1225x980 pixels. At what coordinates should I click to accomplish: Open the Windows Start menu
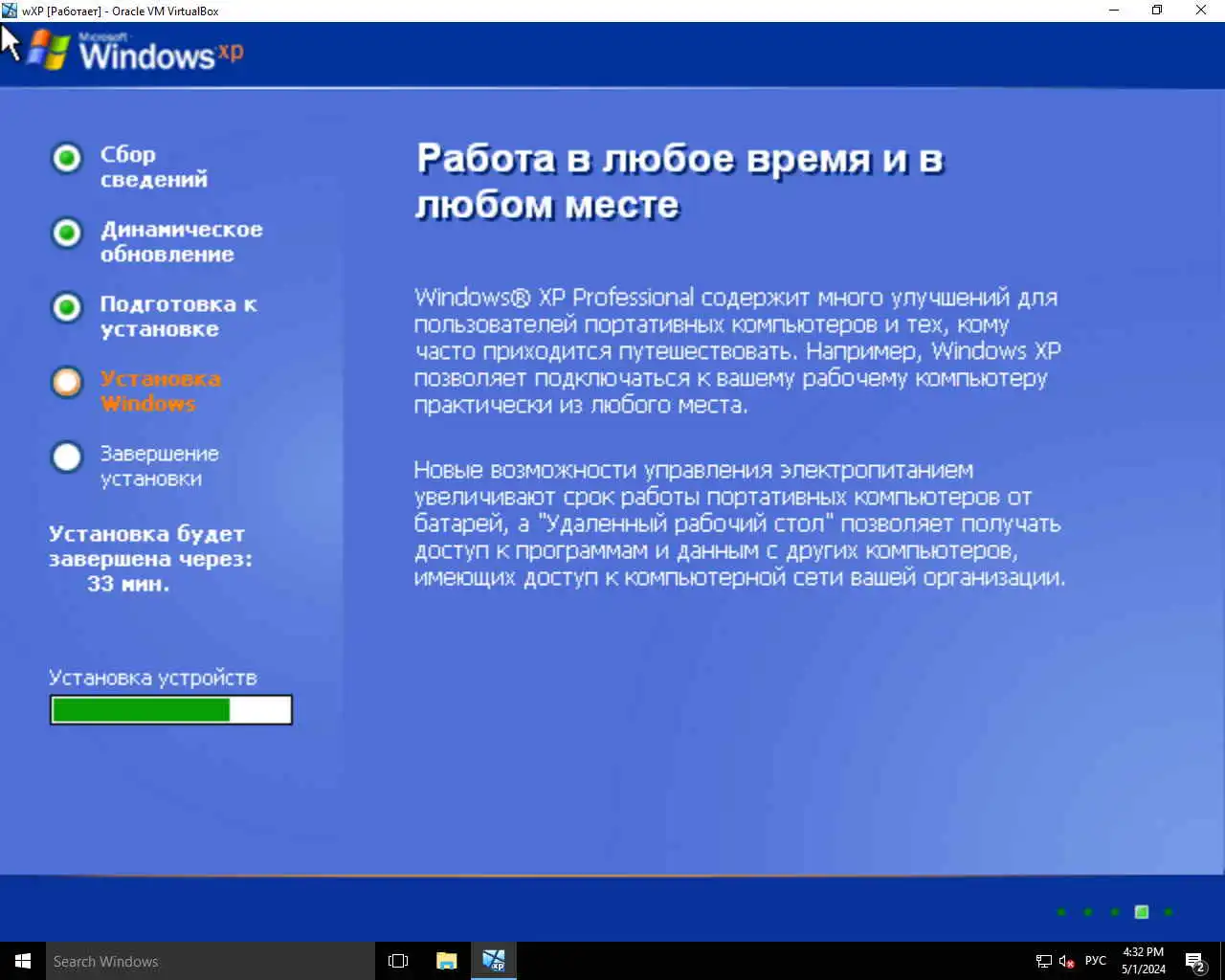[23, 961]
